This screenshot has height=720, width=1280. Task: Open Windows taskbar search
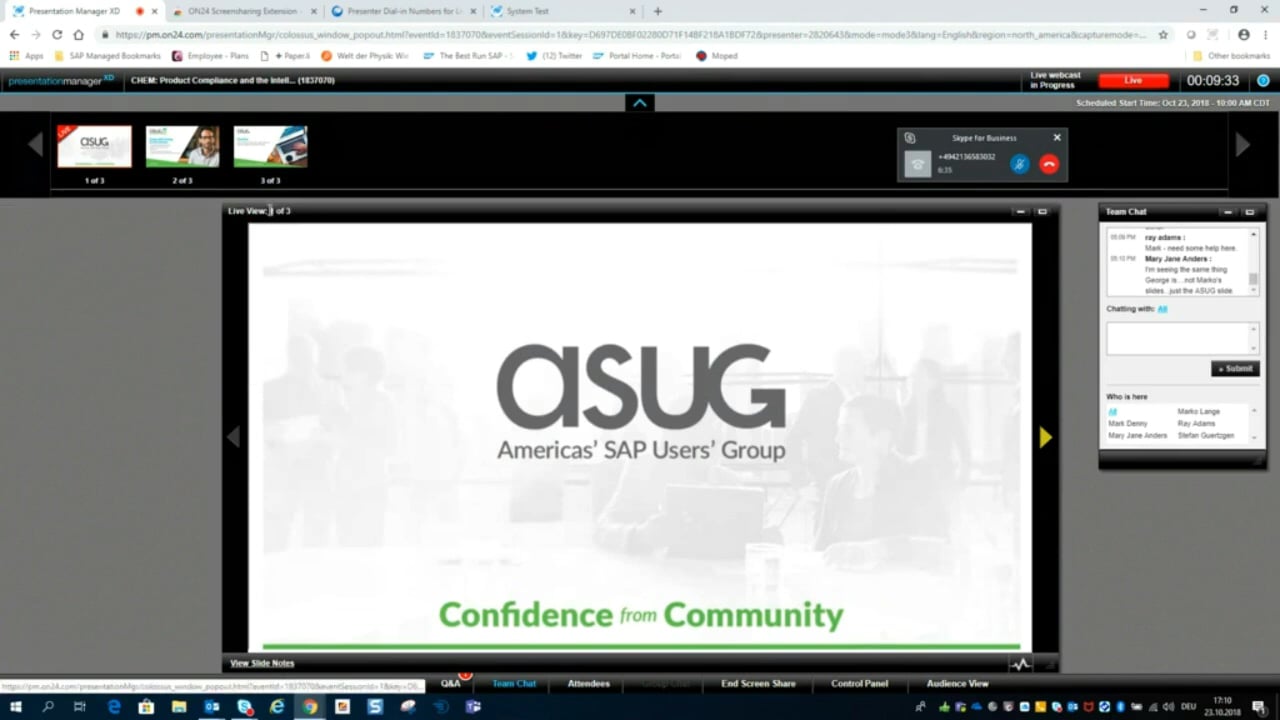pos(48,707)
